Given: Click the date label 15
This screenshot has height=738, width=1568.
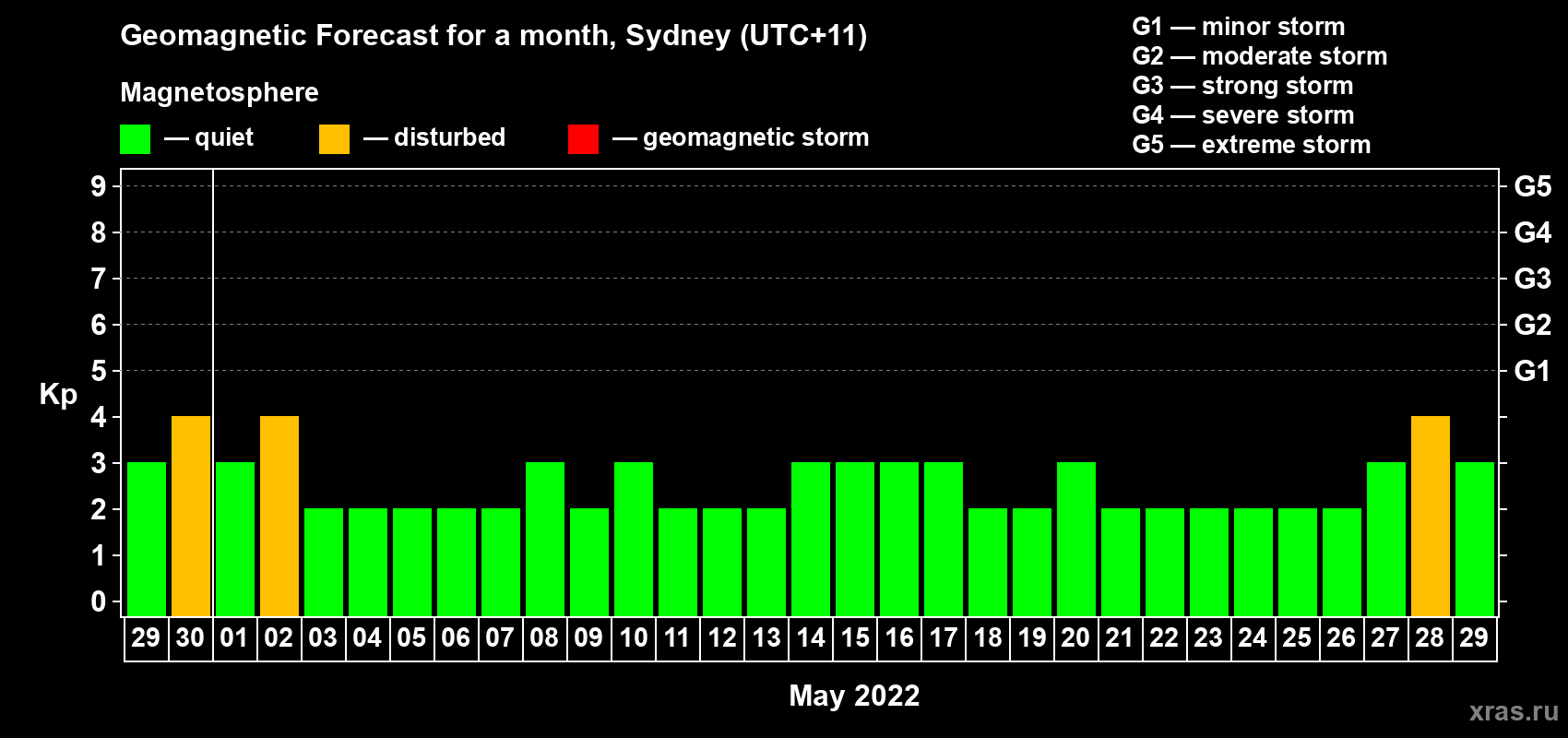Looking at the screenshot, I should click(x=855, y=637).
